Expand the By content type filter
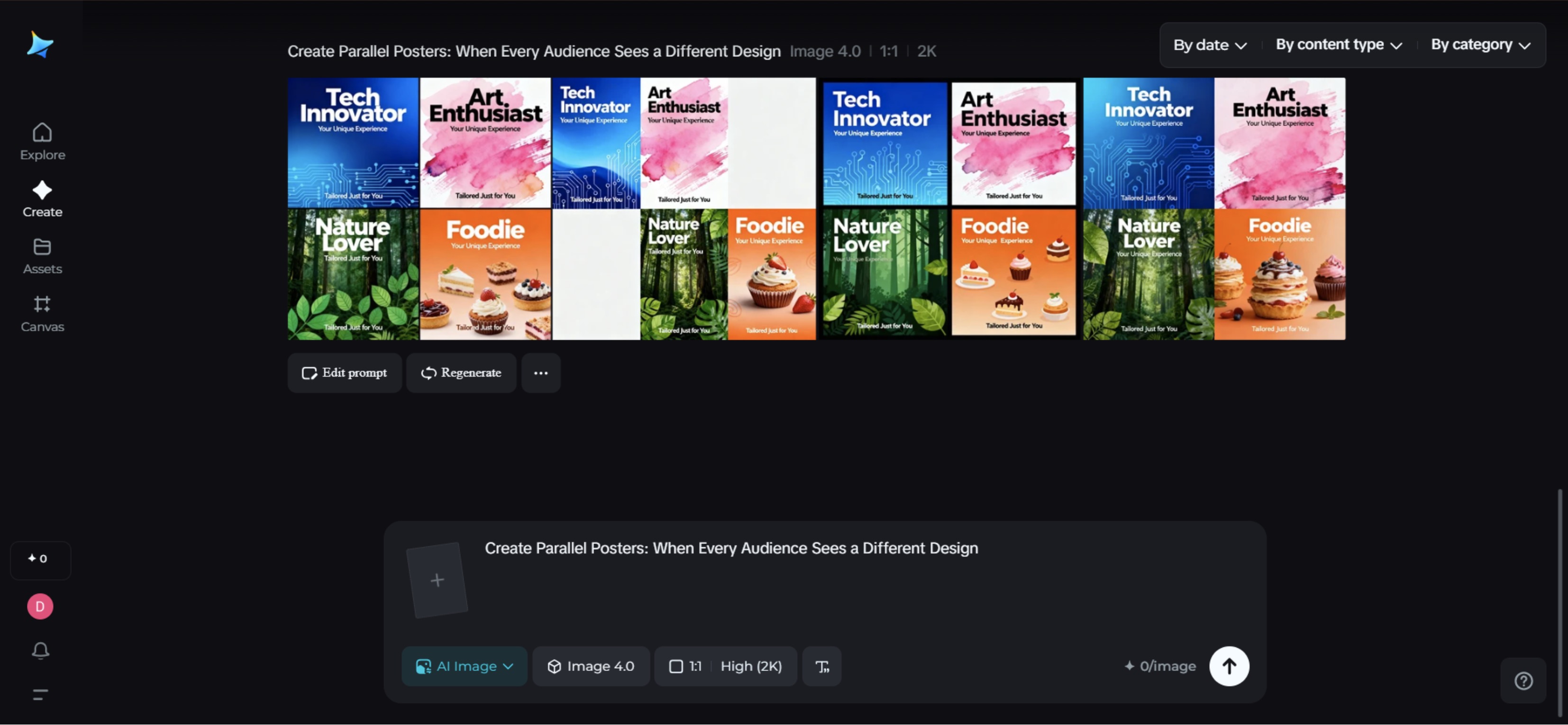Image resolution: width=1568 pixels, height=725 pixels. tap(1339, 45)
